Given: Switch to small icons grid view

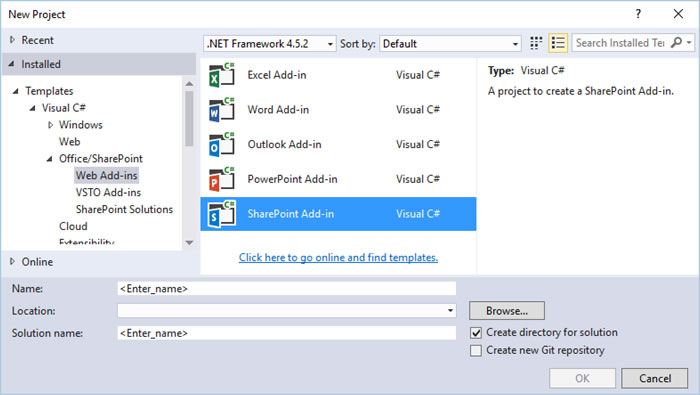Looking at the screenshot, I should (536, 43).
